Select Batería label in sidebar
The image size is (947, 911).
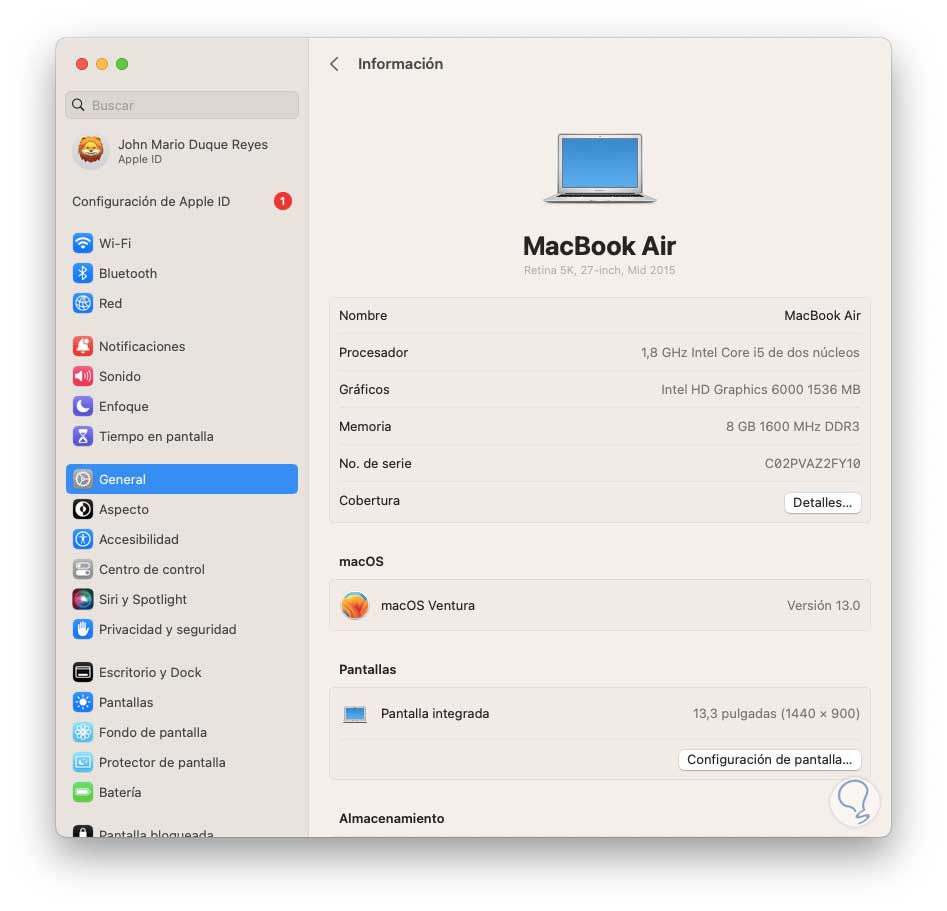(120, 793)
